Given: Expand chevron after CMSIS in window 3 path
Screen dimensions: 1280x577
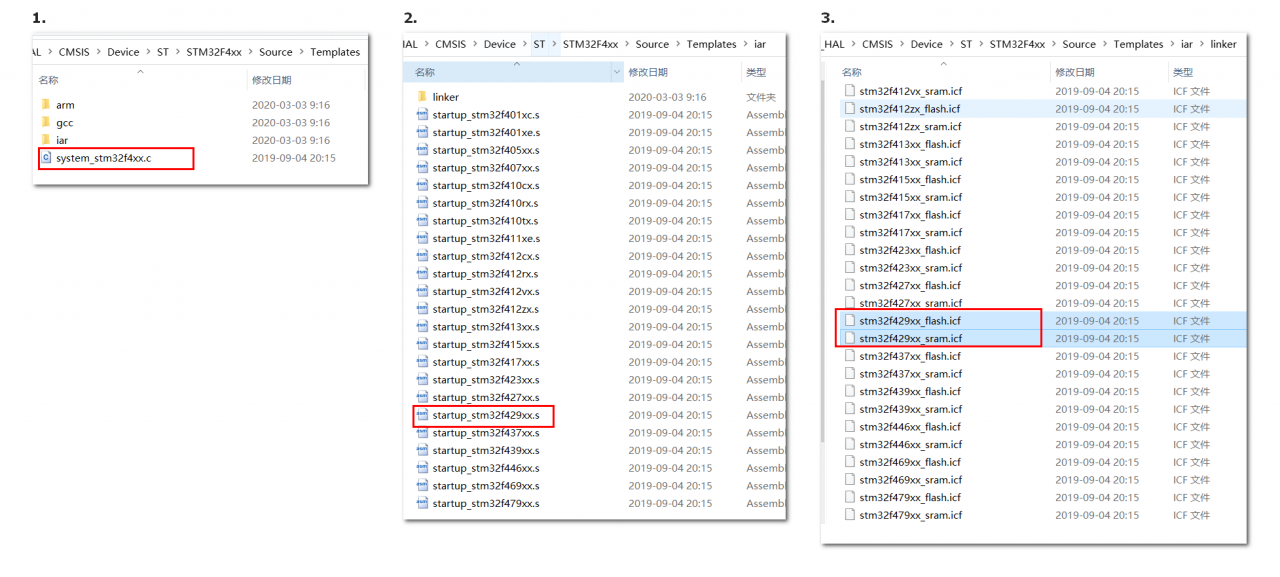Looking at the screenshot, I should (902, 44).
